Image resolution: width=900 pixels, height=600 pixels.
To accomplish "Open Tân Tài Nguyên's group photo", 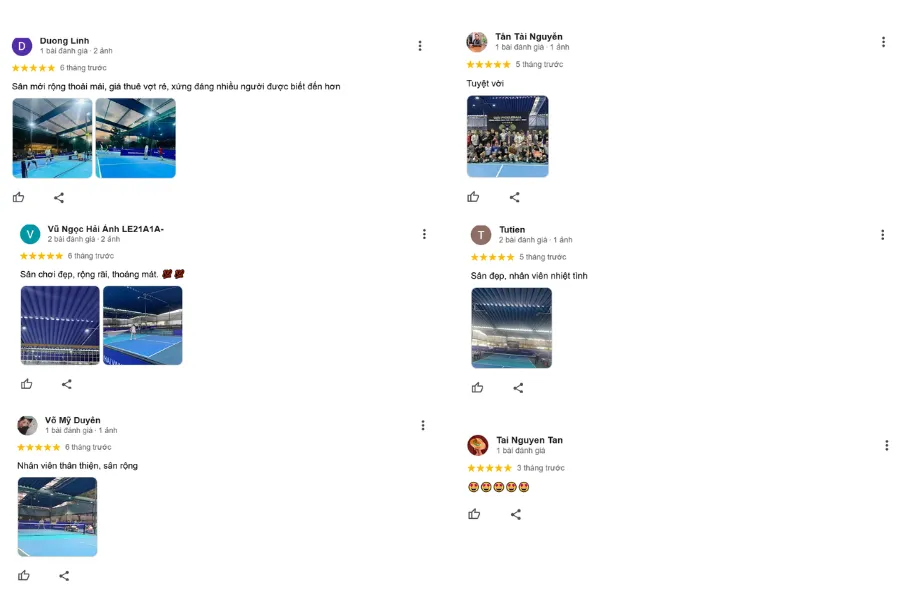I will [x=507, y=136].
